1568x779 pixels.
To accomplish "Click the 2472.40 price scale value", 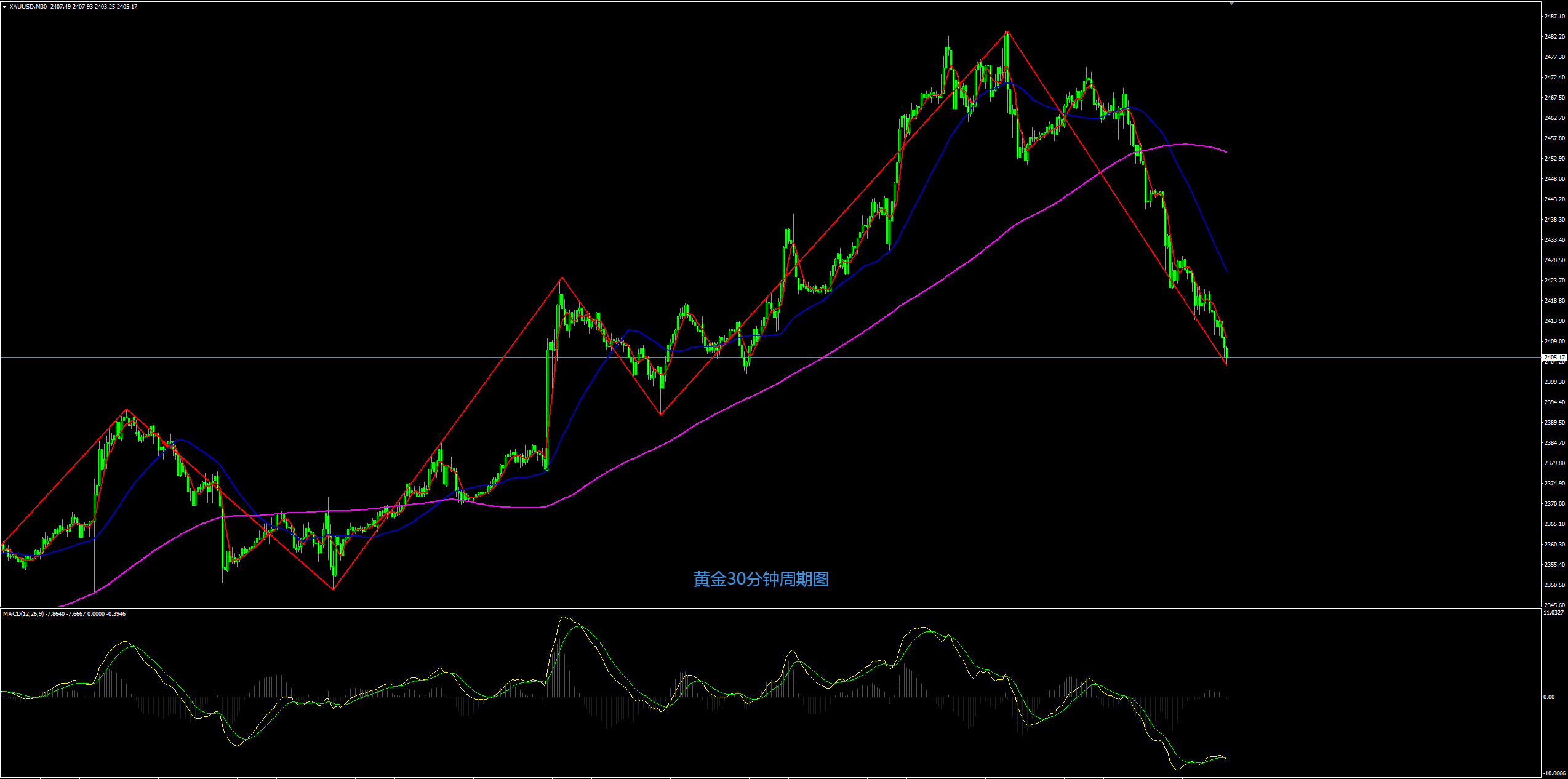I will click(1554, 78).
